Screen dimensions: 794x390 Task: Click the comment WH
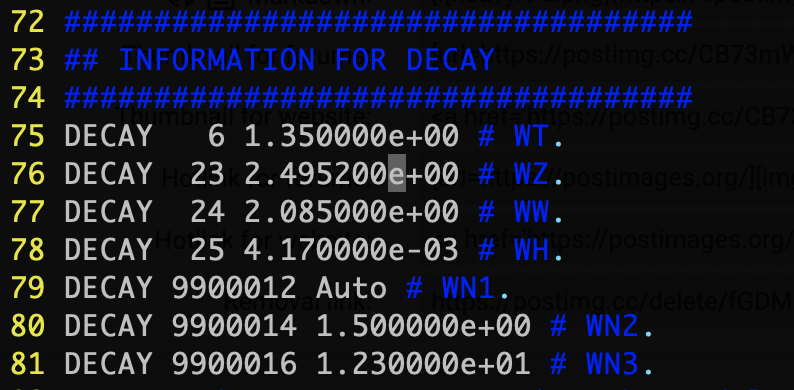[532, 249]
